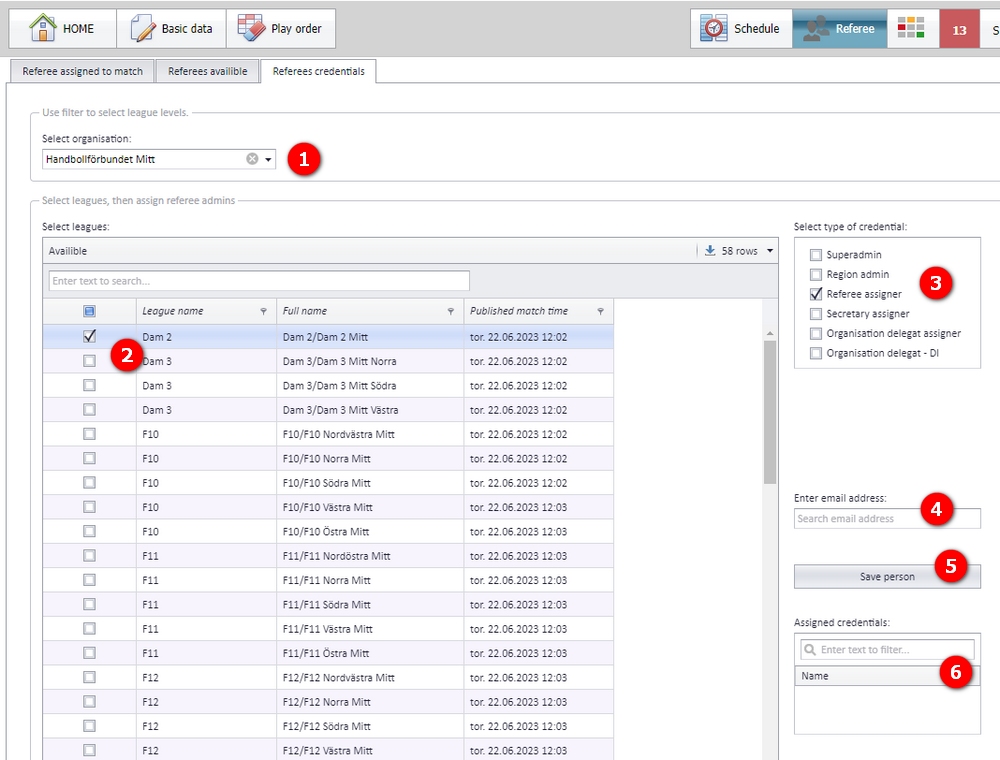1000x760 pixels.
Task: Click the league search text field
Action: pos(259,281)
